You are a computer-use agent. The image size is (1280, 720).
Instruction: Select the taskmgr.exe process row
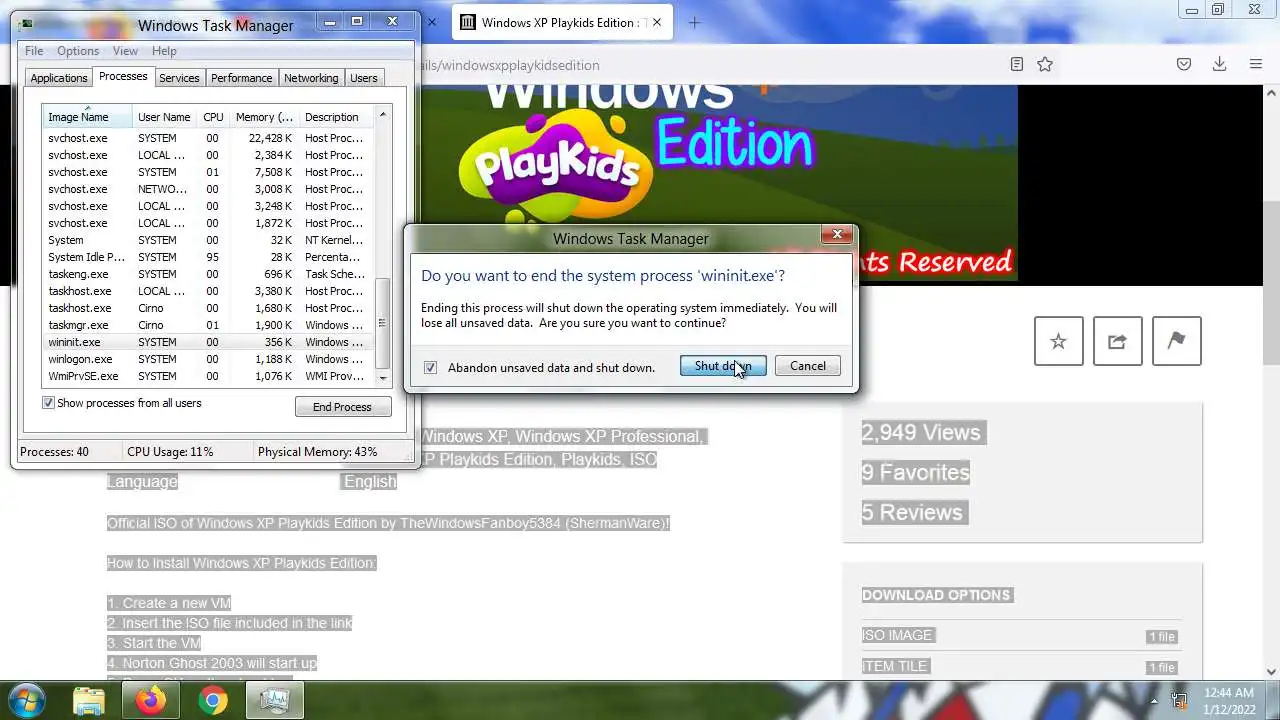pos(208,325)
